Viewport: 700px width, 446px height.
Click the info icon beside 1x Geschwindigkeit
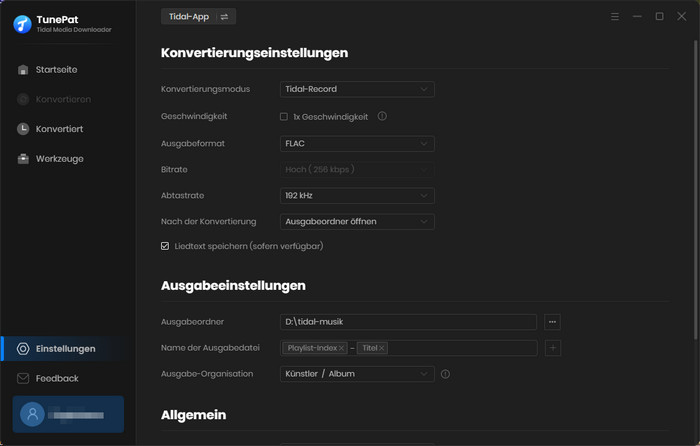382,116
